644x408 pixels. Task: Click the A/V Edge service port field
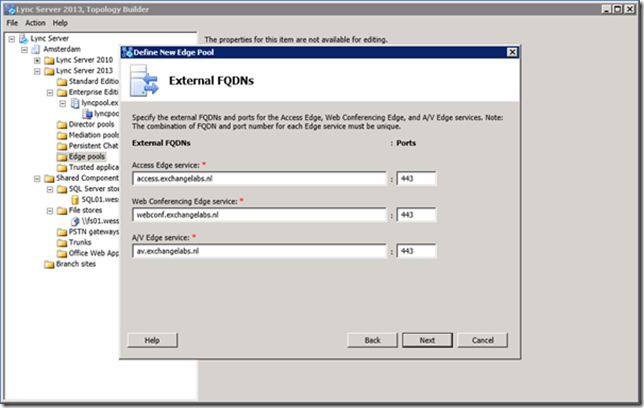pyautogui.click(x=416, y=250)
